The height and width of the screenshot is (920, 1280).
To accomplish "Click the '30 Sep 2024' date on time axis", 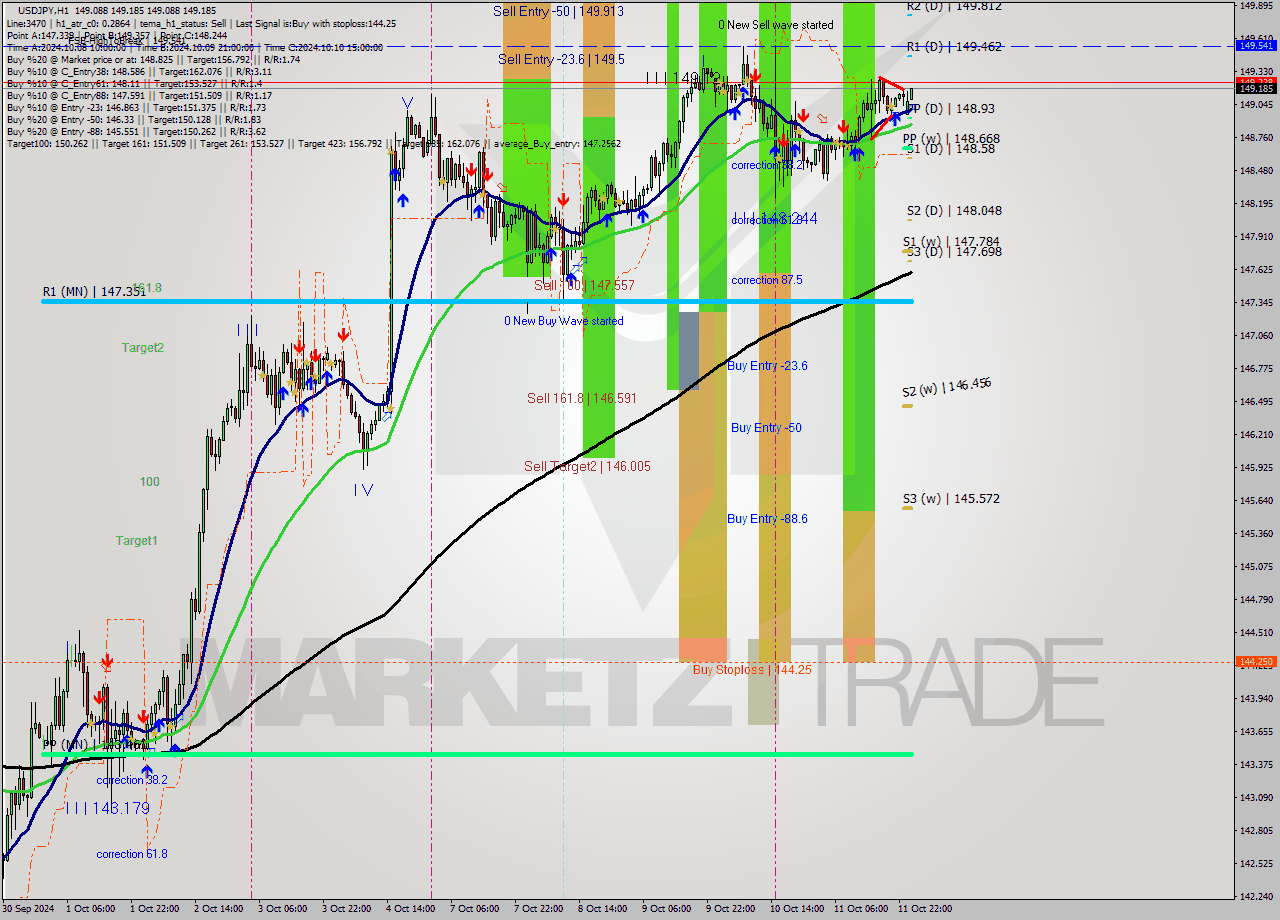I will click(x=30, y=909).
